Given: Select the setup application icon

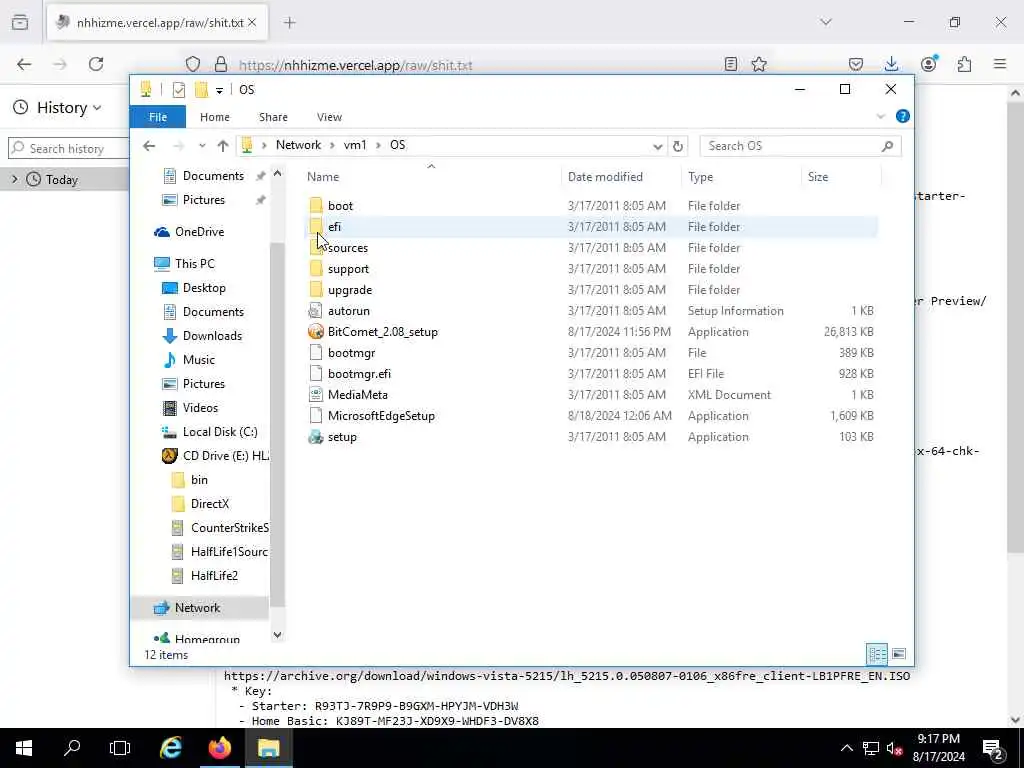Looking at the screenshot, I should (316, 437).
